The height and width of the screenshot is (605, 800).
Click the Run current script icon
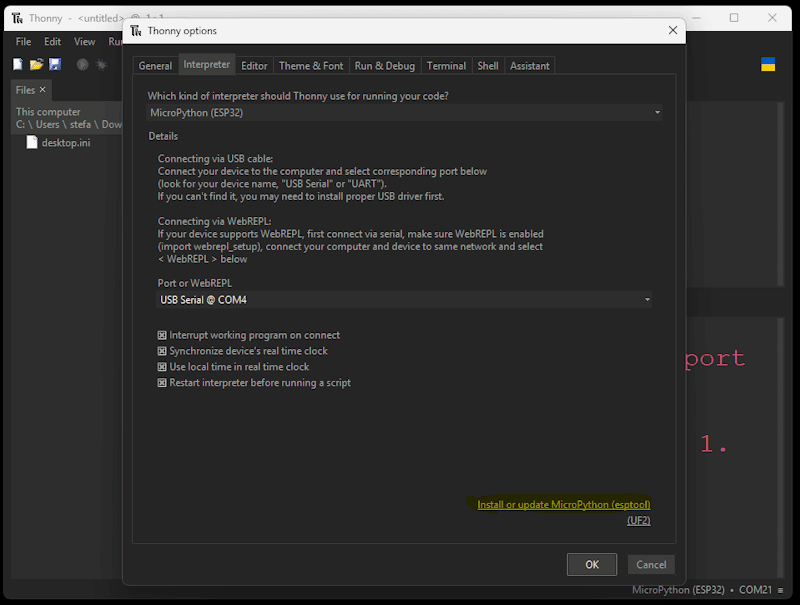point(82,65)
